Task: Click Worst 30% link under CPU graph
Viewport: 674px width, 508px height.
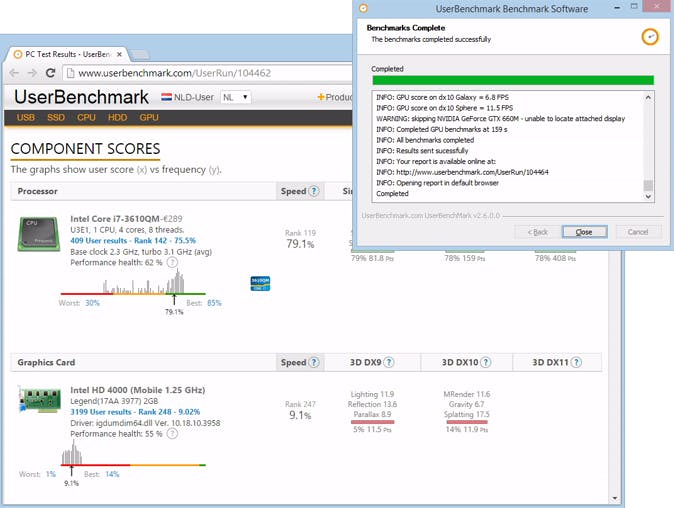Action: coord(92,303)
